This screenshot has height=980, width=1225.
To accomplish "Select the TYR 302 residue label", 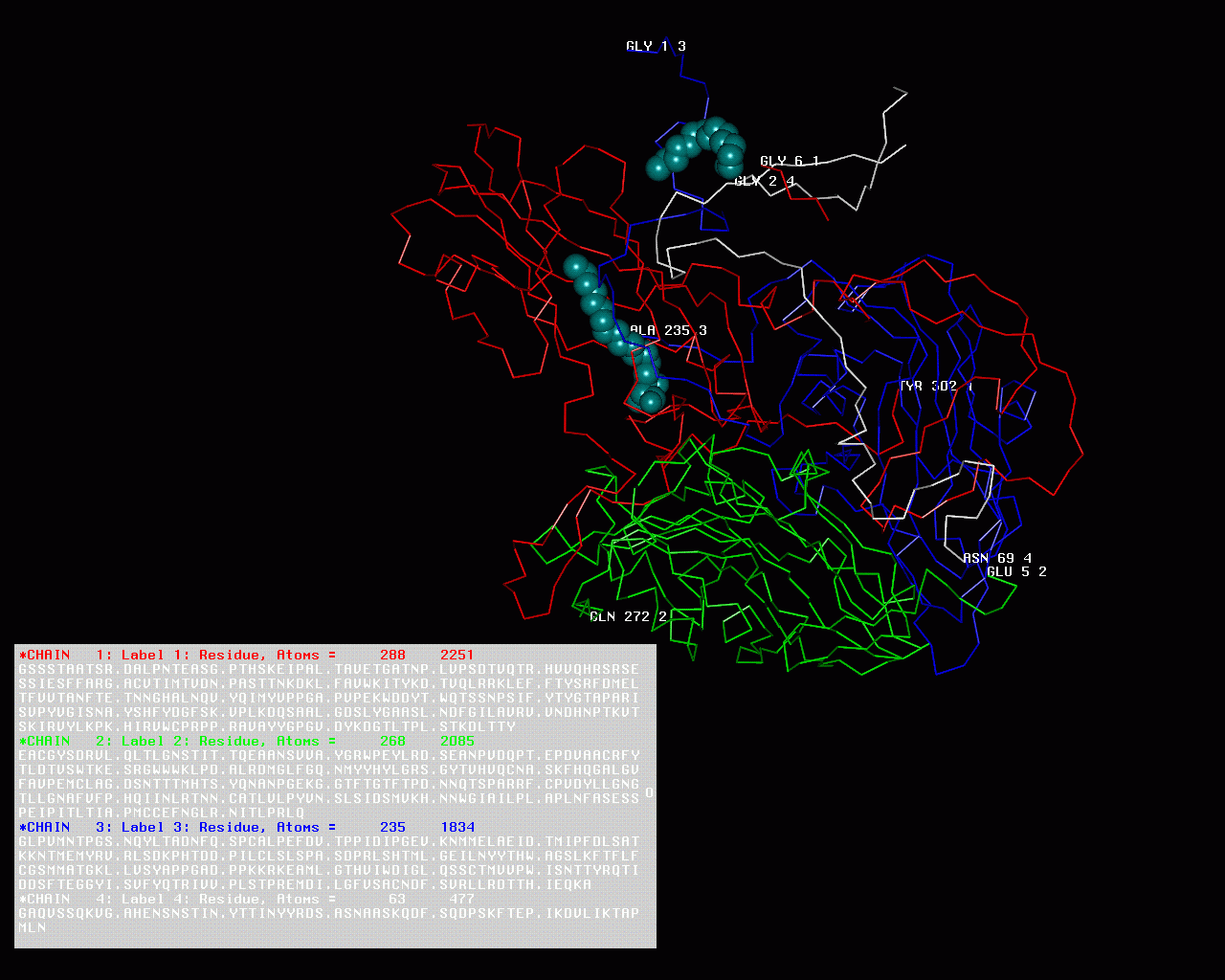I will 934,386.
